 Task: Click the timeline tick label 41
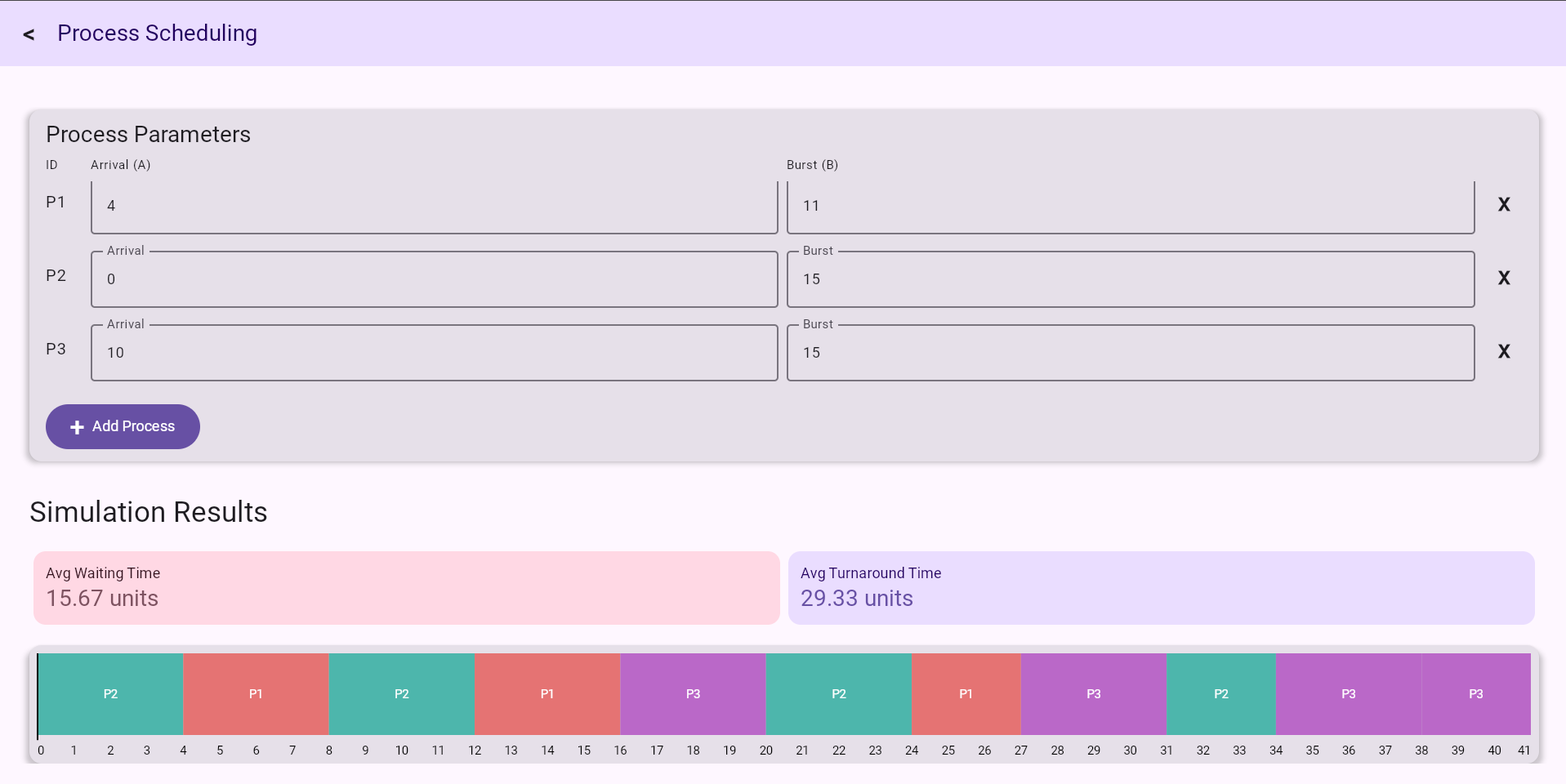click(1524, 751)
